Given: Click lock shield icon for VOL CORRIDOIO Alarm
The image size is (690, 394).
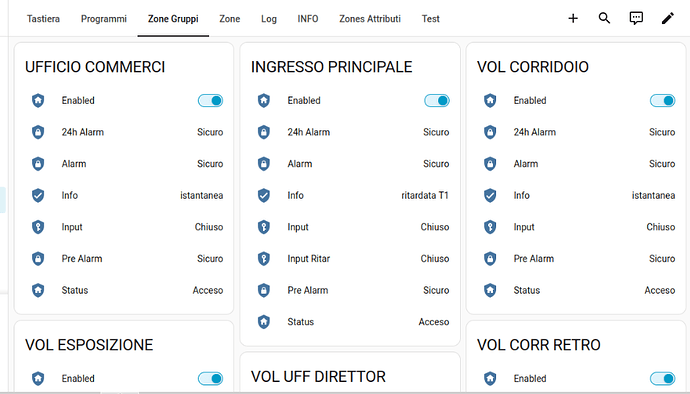Looking at the screenshot, I should [x=490, y=164].
